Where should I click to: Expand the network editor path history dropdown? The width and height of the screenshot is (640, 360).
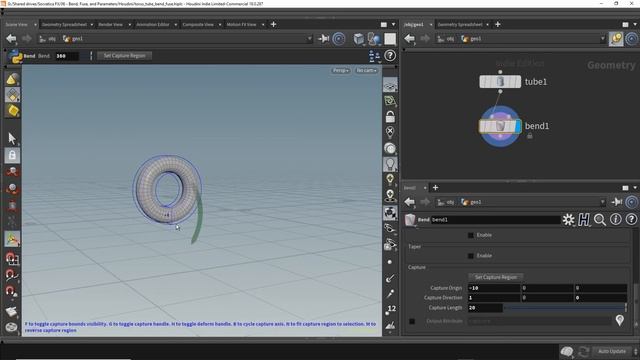pos(603,39)
